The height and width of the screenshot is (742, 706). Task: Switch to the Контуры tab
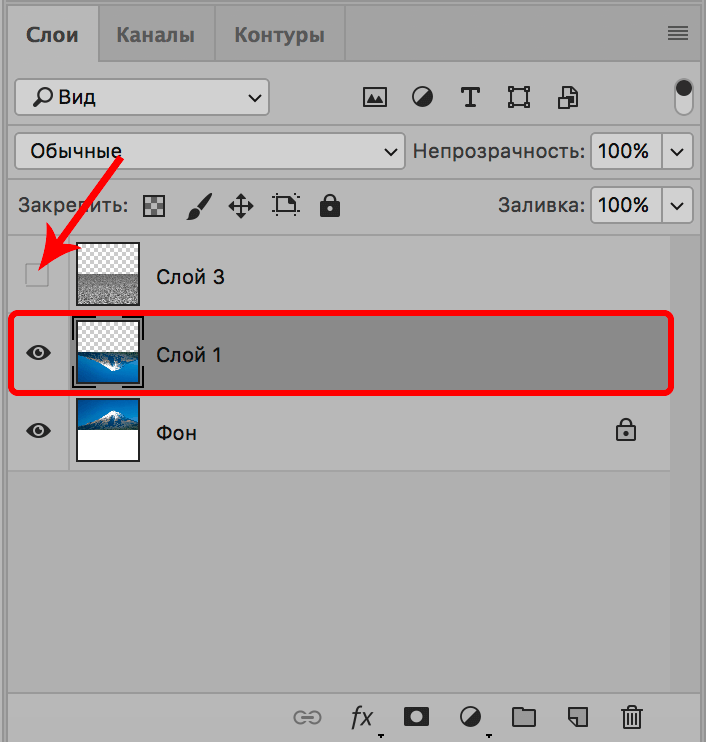point(279,35)
